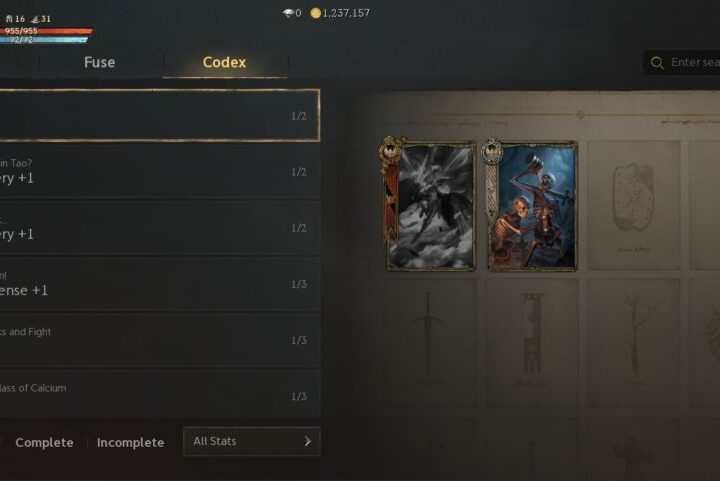Screen dimensions: 720x481
Task: Click the crest badge on the raven card
Action: click(x=390, y=151)
